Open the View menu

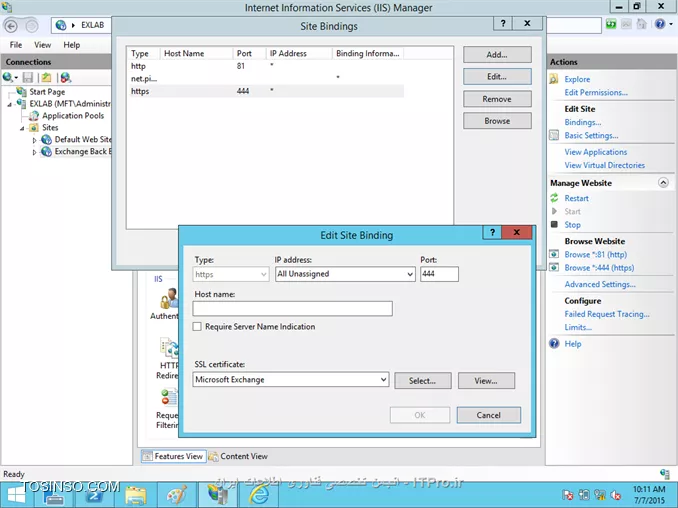click(x=42, y=45)
